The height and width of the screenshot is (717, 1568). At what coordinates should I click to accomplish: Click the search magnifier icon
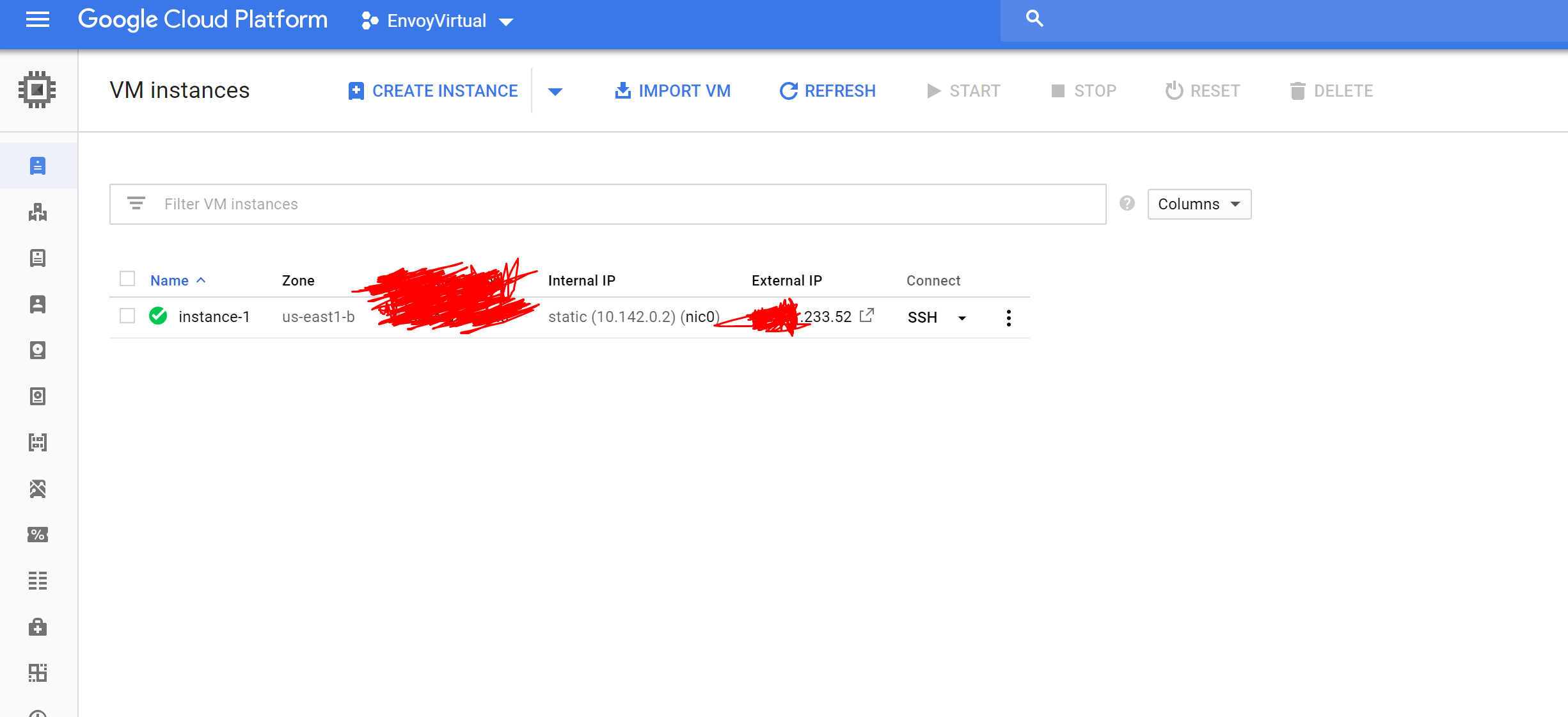pos(1034,19)
